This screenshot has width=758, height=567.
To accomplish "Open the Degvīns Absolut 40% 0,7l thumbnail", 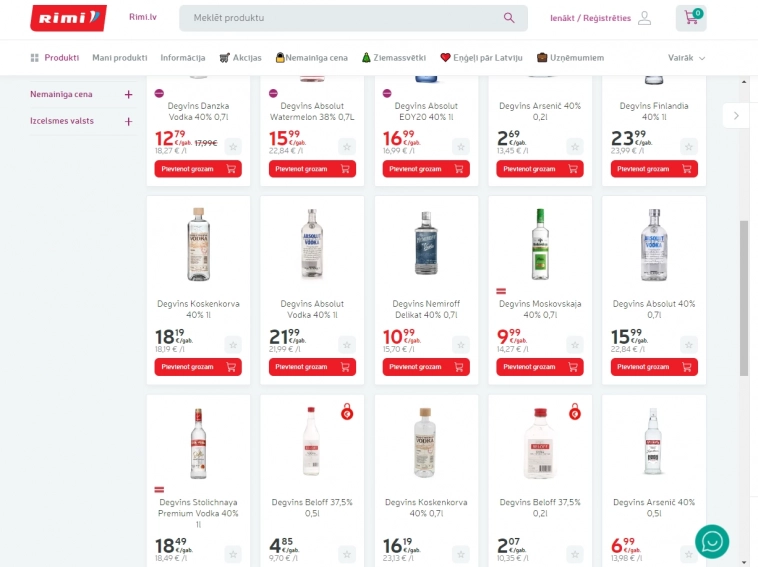I will click(654, 245).
